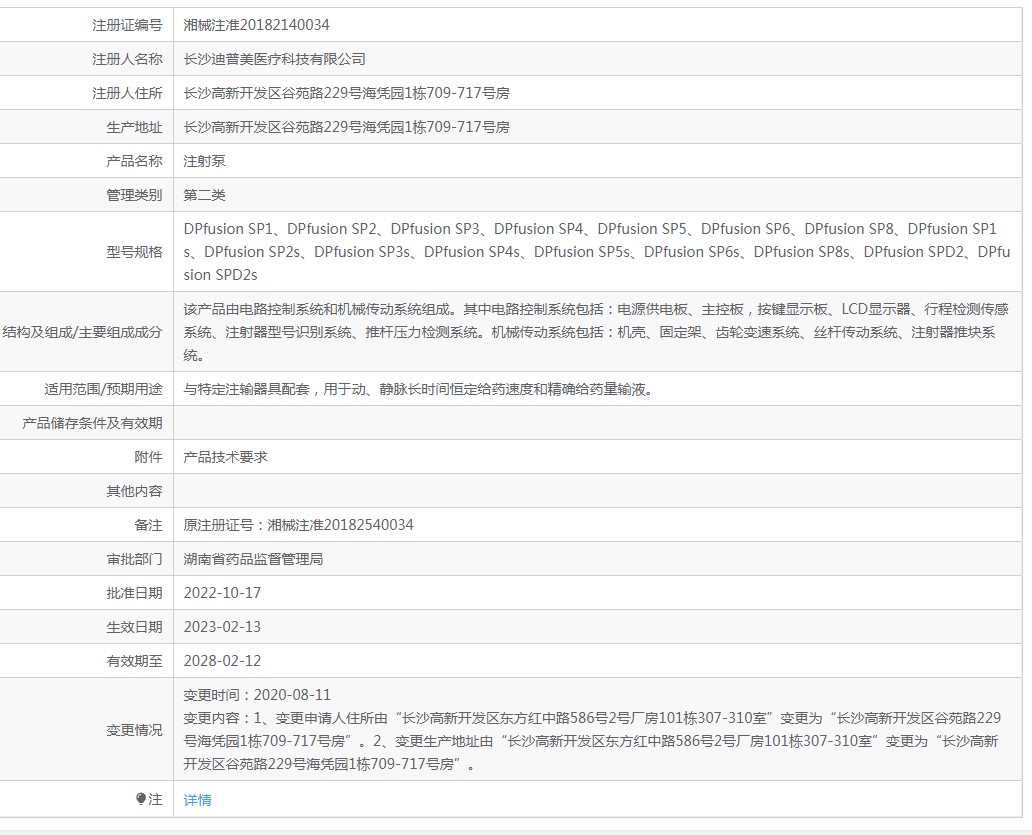1032x835 pixels.
Task: Select the 审批部门 label
Action: click(134, 559)
